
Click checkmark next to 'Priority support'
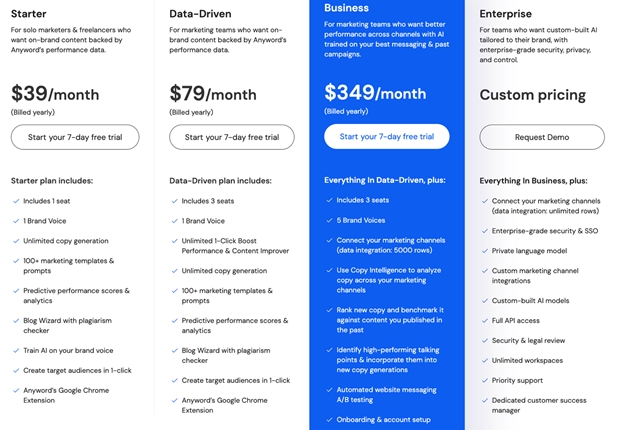pos(485,381)
